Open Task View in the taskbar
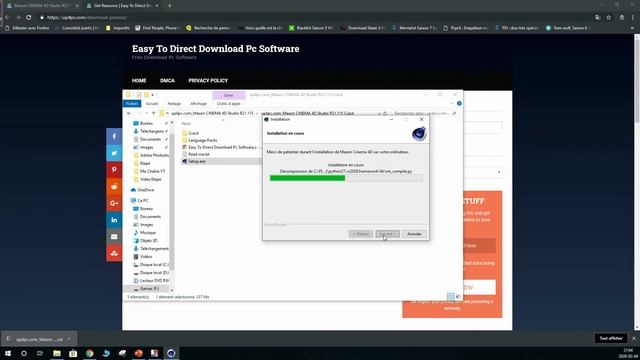This screenshot has height=360, width=640. 40,353
